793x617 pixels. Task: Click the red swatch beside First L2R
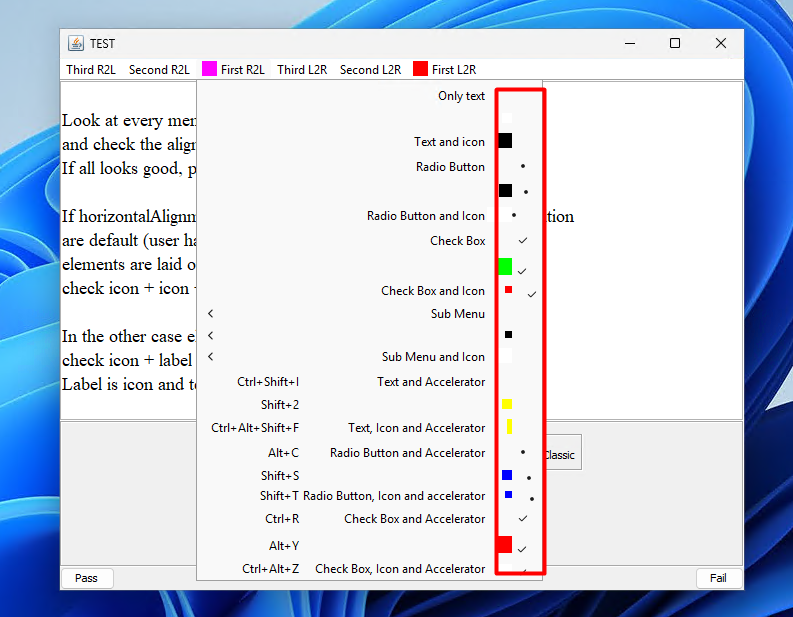(x=420, y=69)
